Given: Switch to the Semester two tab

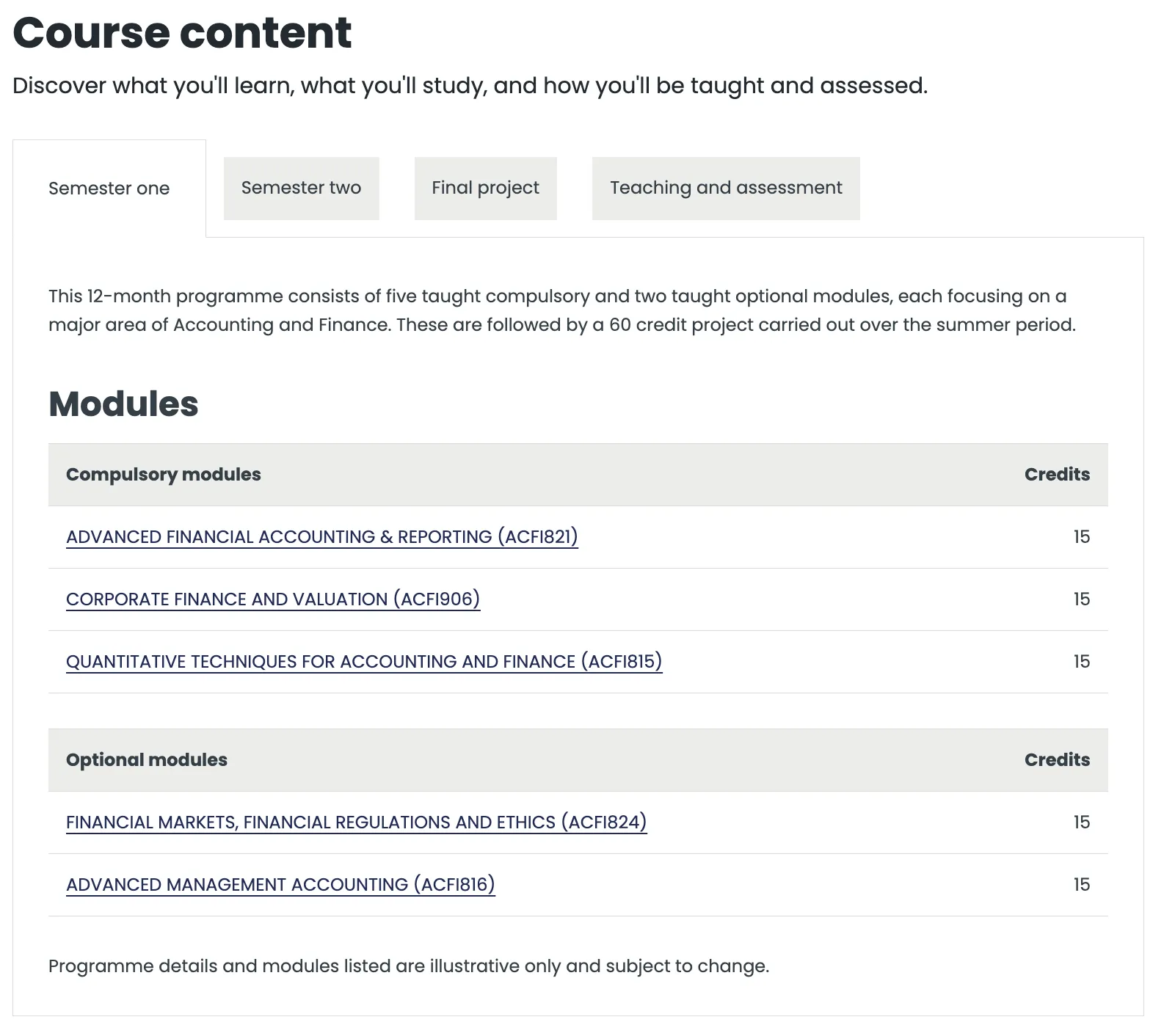Looking at the screenshot, I should coord(301,188).
